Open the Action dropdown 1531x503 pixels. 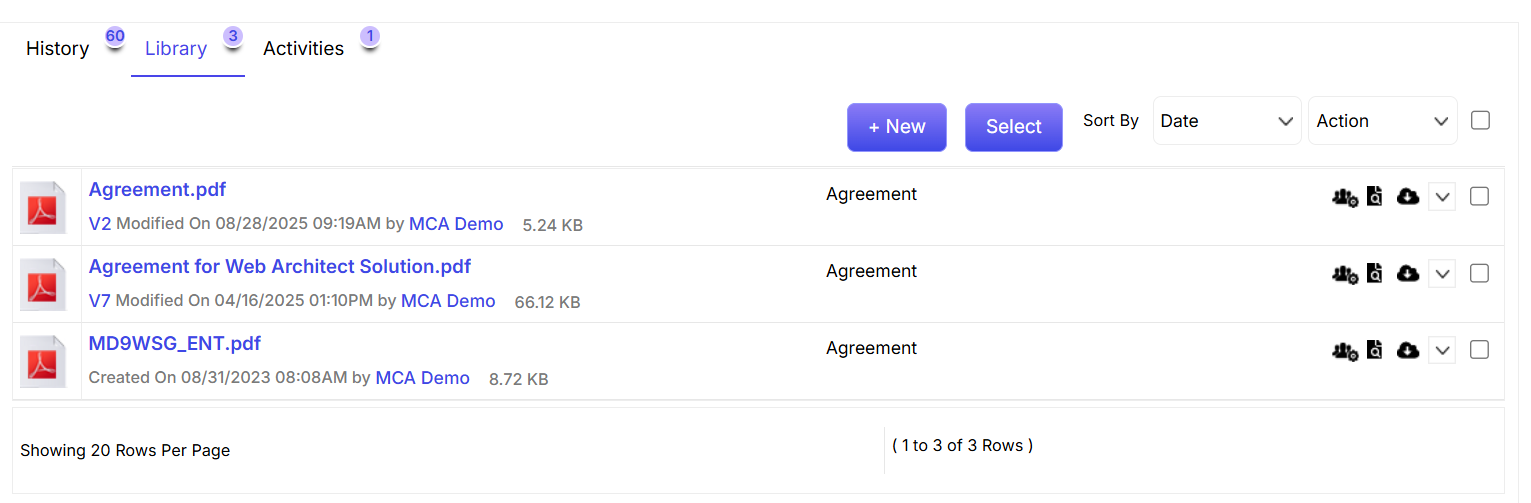pyautogui.click(x=1383, y=121)
